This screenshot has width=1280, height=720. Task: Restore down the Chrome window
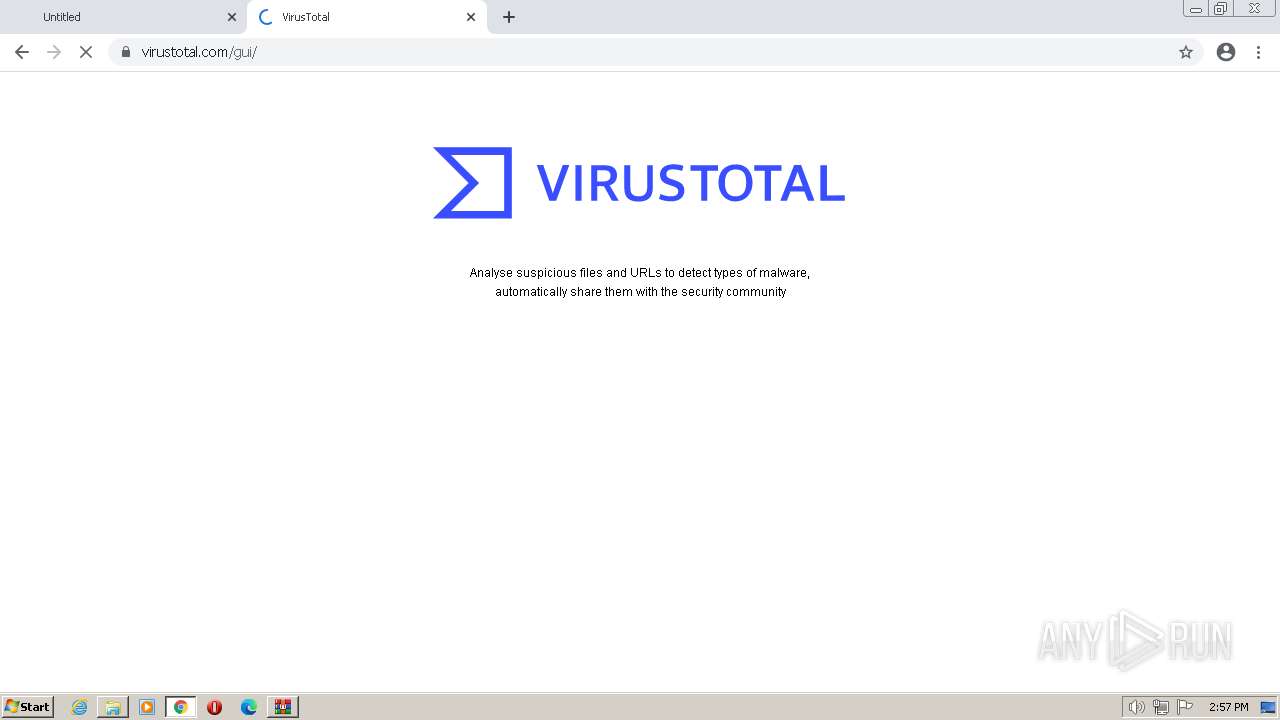click(x=1221, y=8)
